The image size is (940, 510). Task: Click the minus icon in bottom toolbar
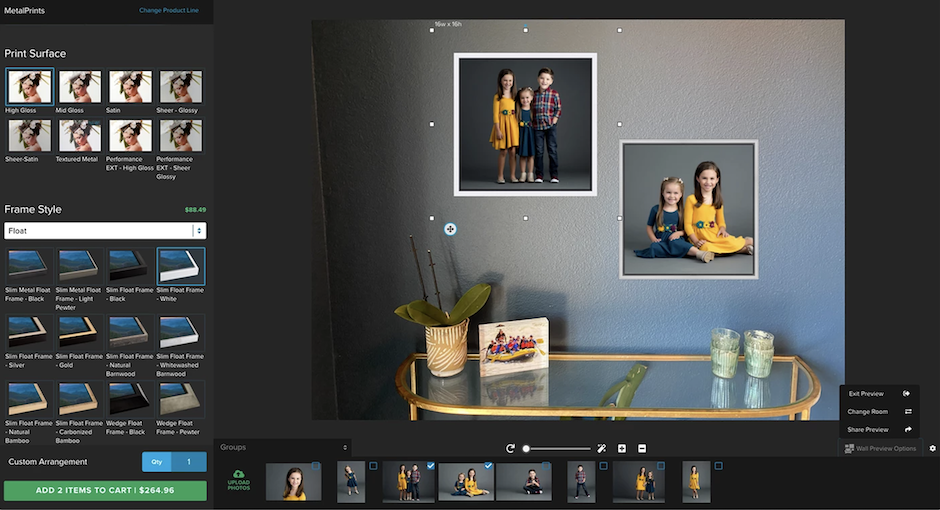[642, 448]
